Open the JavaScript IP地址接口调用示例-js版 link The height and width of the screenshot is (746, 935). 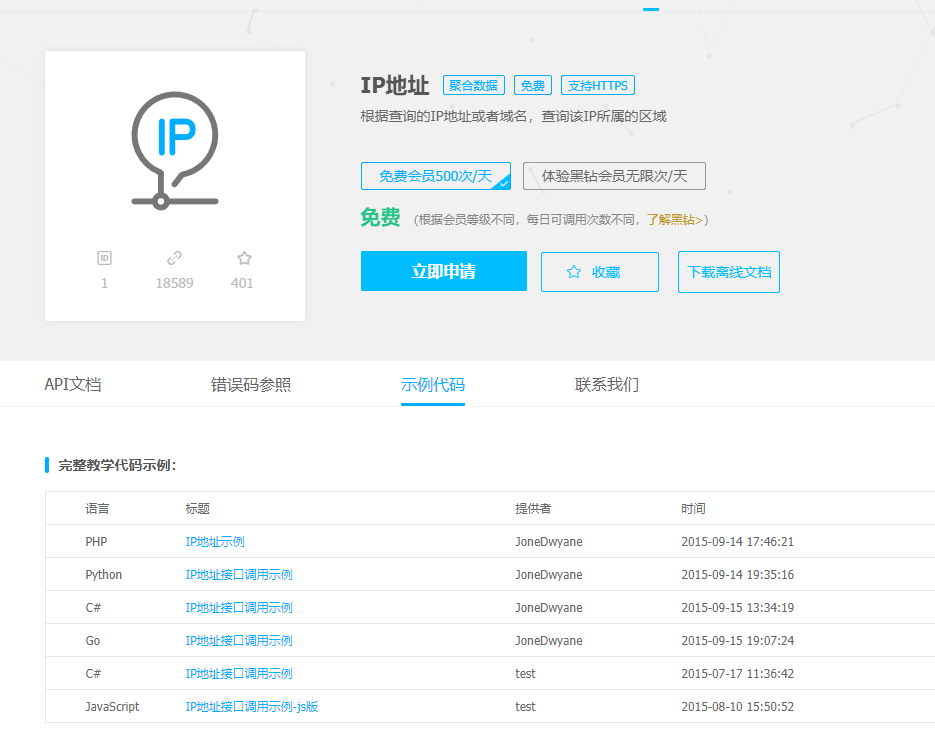click(x=252, y=707)
